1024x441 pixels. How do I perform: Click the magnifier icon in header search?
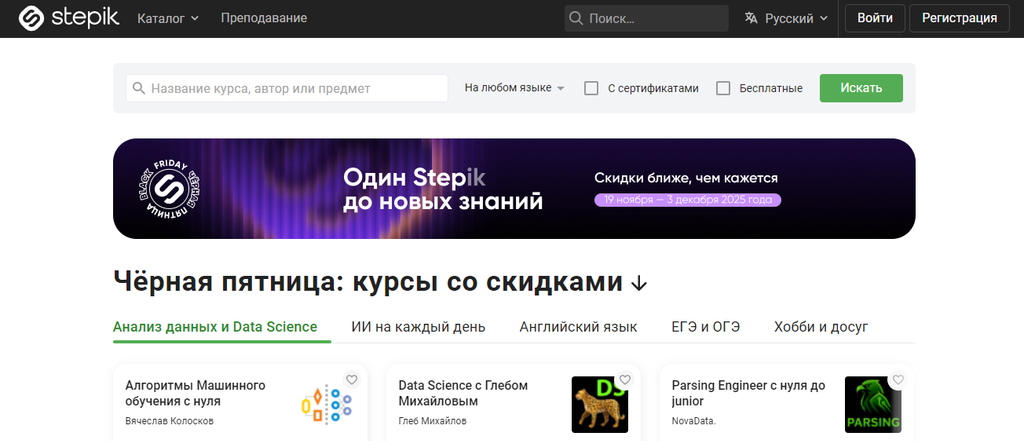click(x=576, y=18)
